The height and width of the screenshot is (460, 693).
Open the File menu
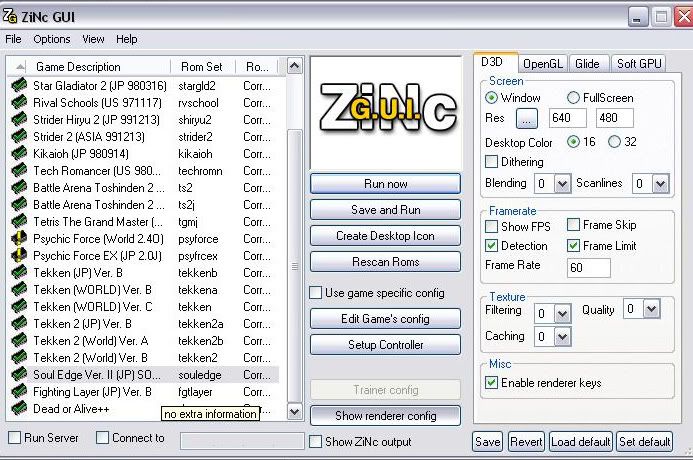(x=13, y=39)
